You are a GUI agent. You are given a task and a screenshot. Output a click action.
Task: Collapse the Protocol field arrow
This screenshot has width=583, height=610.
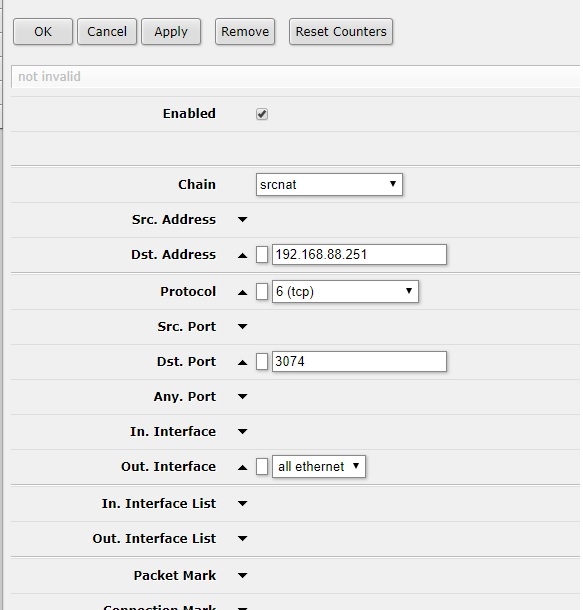(x=242, y=292)
